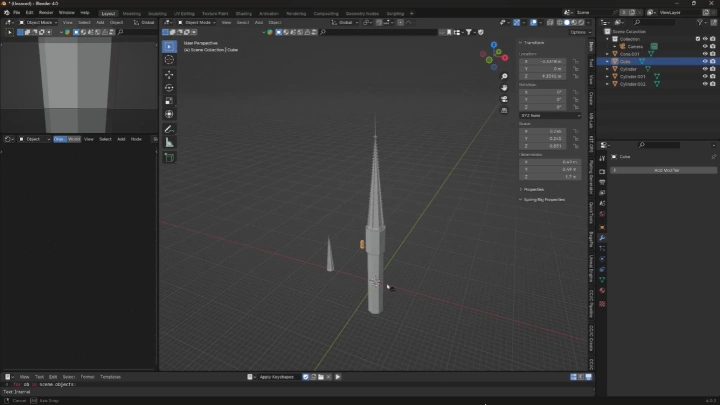Click the viewport pan hand icon
This screenshot has width=720, height=405.
tap(504, 88)
